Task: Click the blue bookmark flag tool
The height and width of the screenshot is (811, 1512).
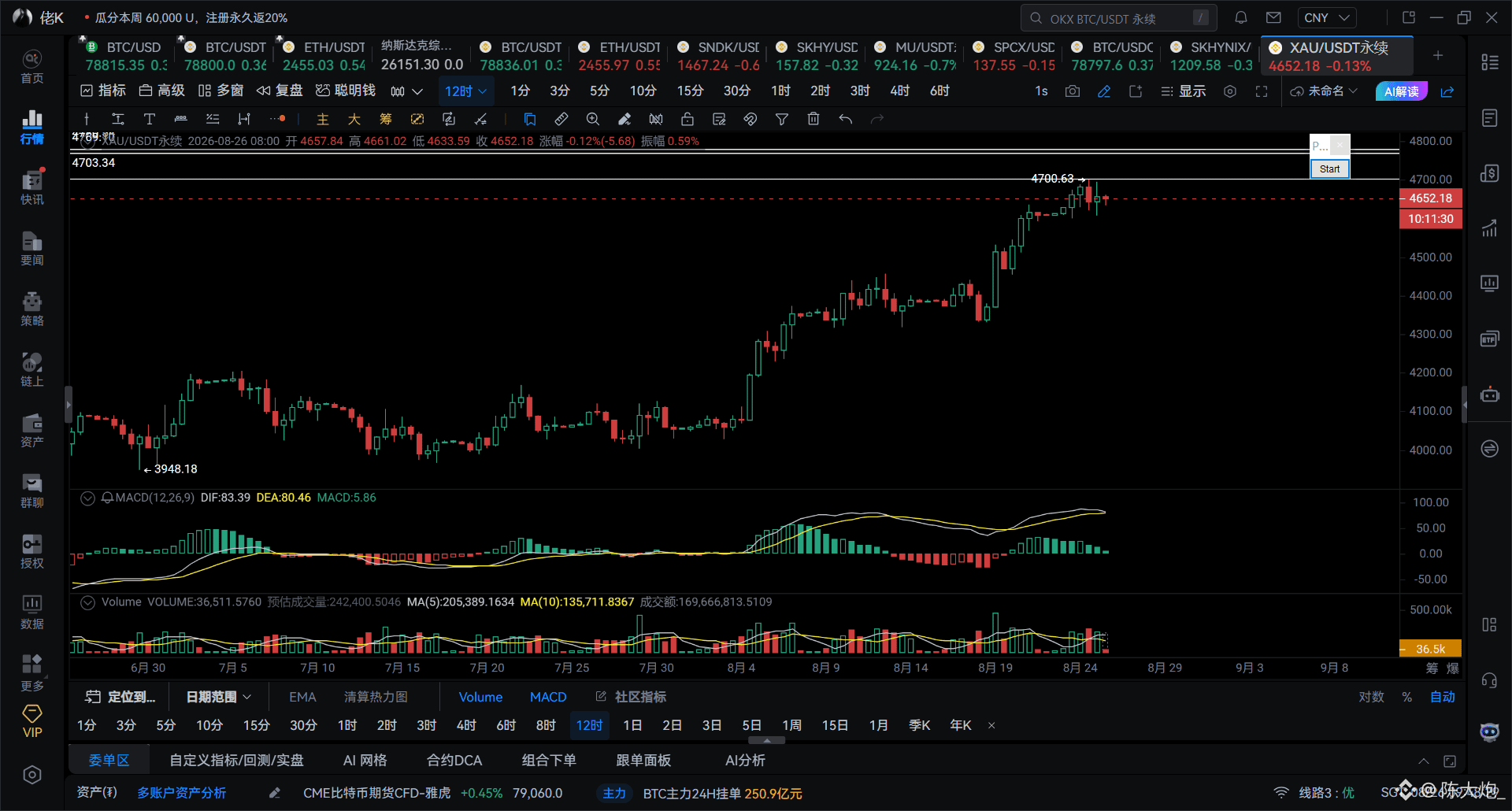Action: (x=529, y=119)
